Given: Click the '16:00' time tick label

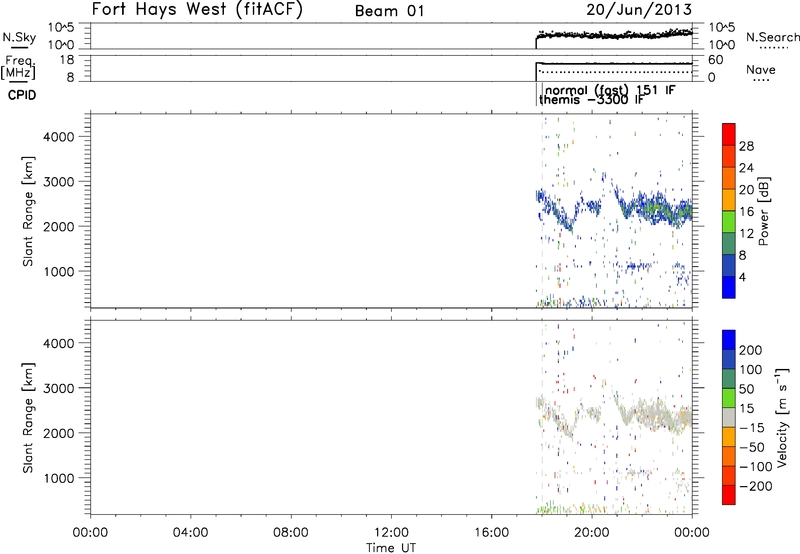Looking at the screenshot, I should (x=491, y=533).
